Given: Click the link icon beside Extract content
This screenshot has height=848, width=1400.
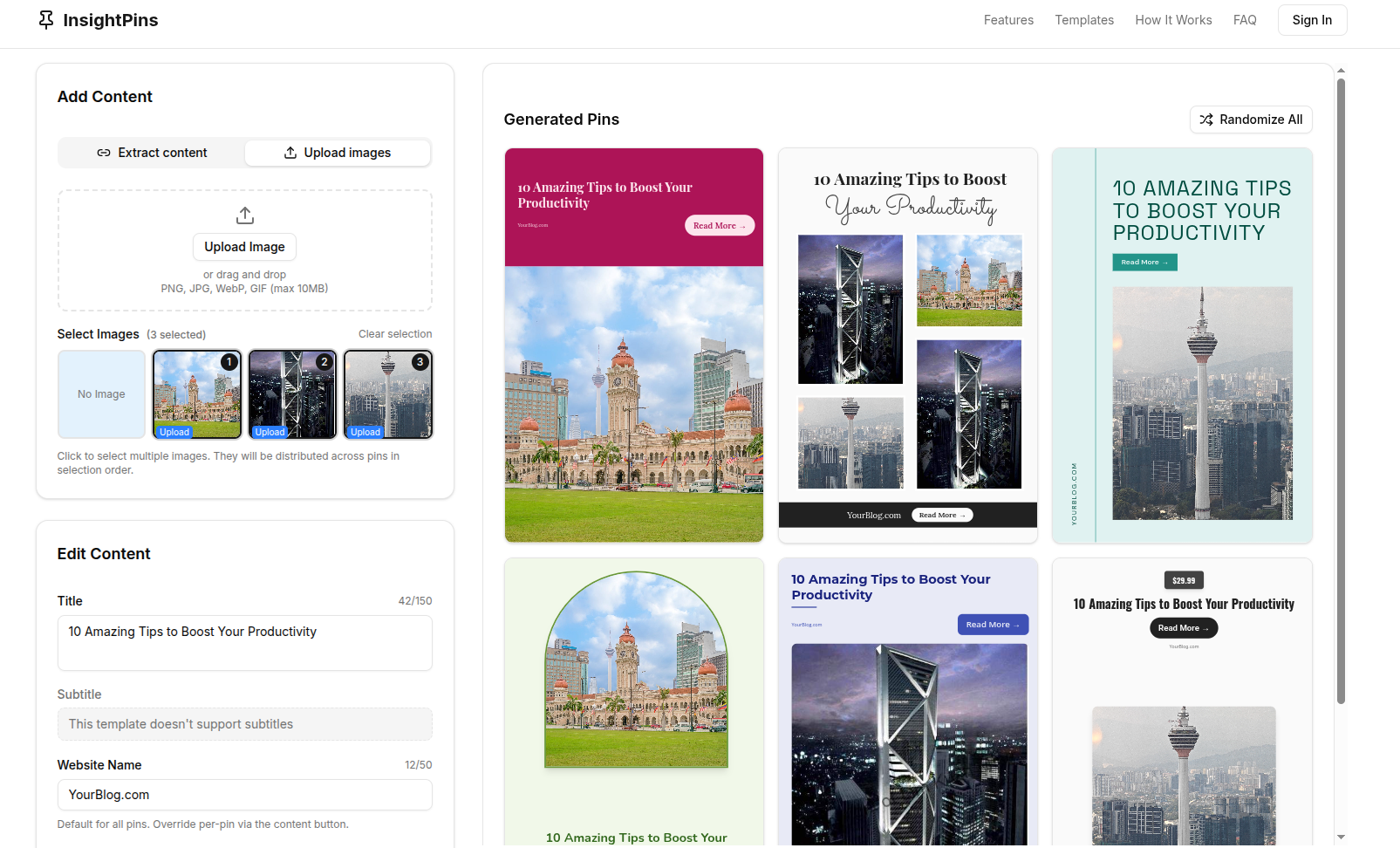Looking at the screenshot, I should point(104,153).
